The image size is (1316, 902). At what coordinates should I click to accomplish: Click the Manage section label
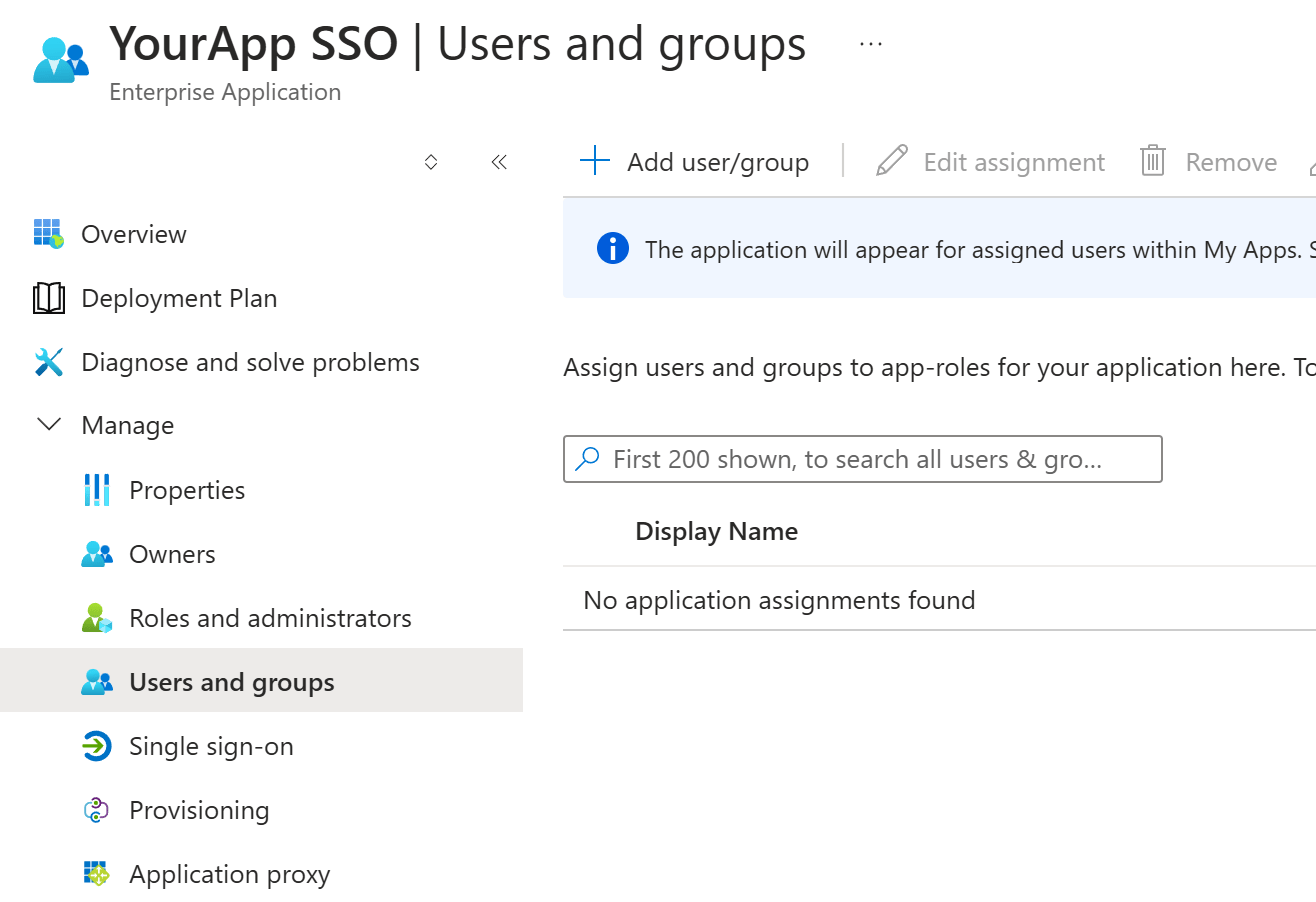click(x=128, y=425)
